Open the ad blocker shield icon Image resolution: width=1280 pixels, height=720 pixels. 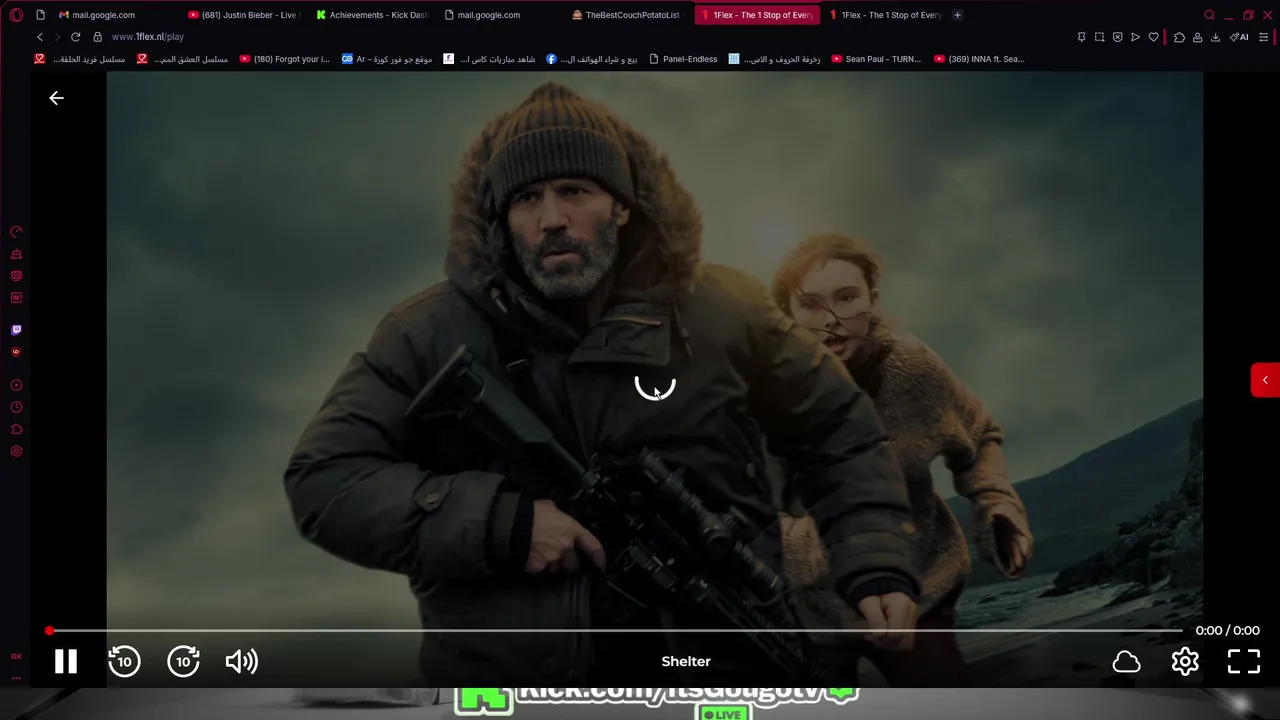point(1117,37)
